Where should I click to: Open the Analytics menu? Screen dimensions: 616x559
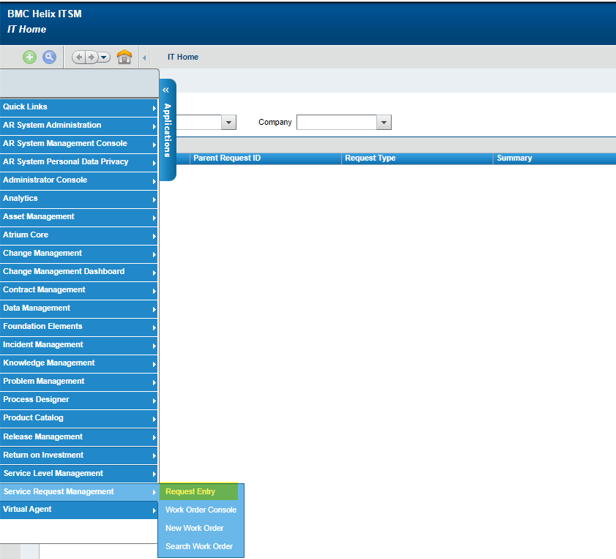[79, 199]
